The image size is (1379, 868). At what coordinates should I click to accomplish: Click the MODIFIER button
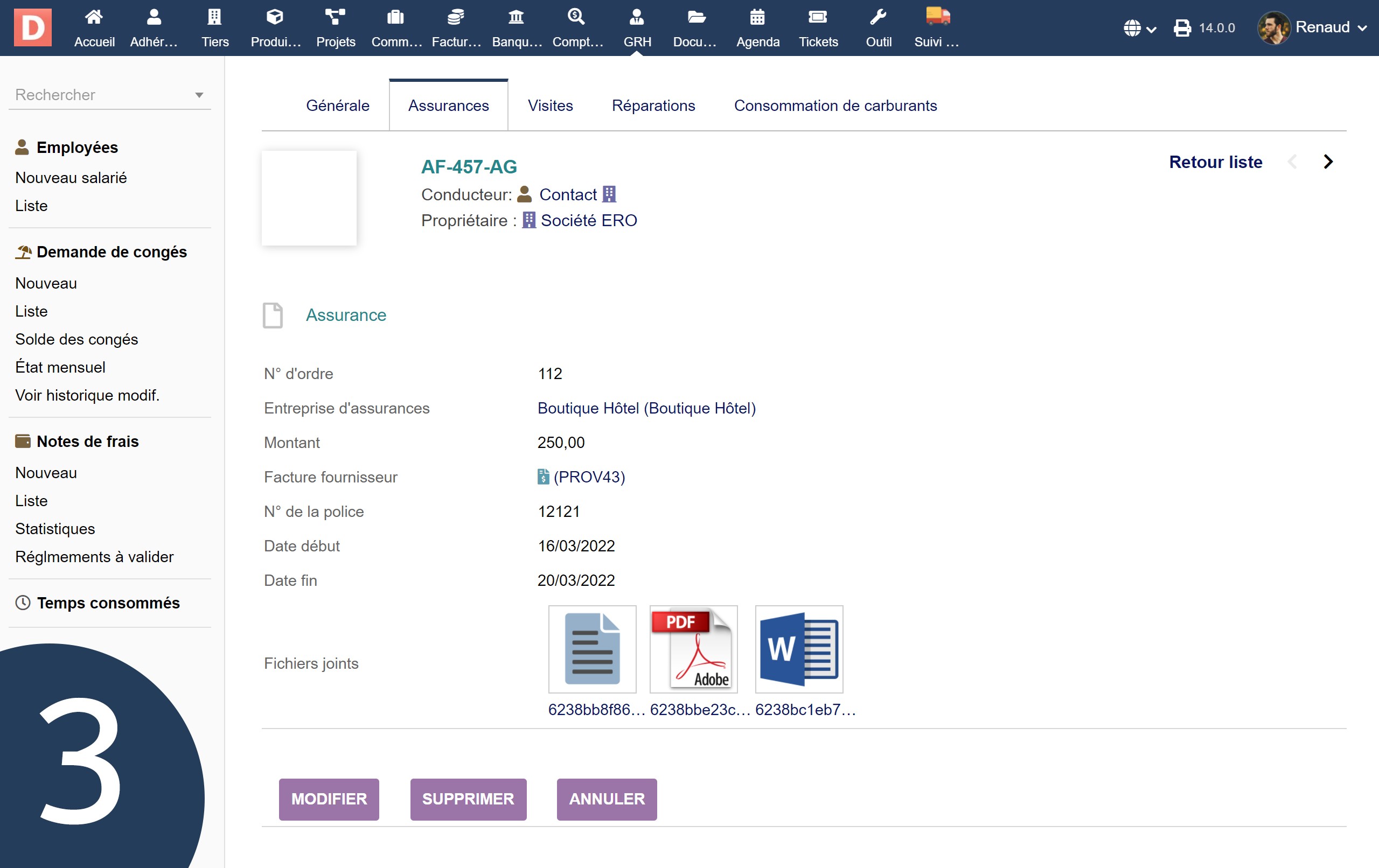click(x=329, y=799)
